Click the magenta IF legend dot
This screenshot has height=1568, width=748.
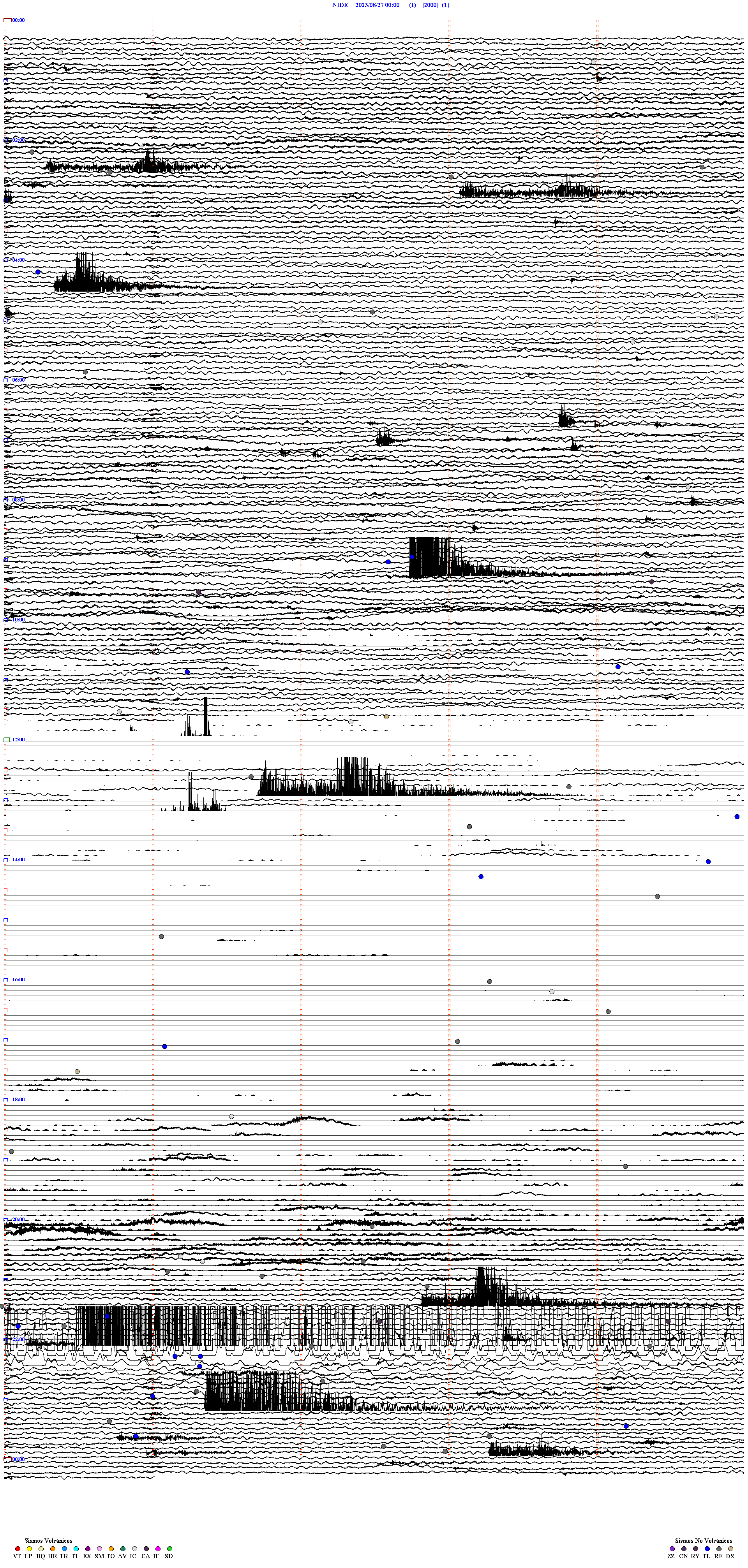click(158, 1549)
